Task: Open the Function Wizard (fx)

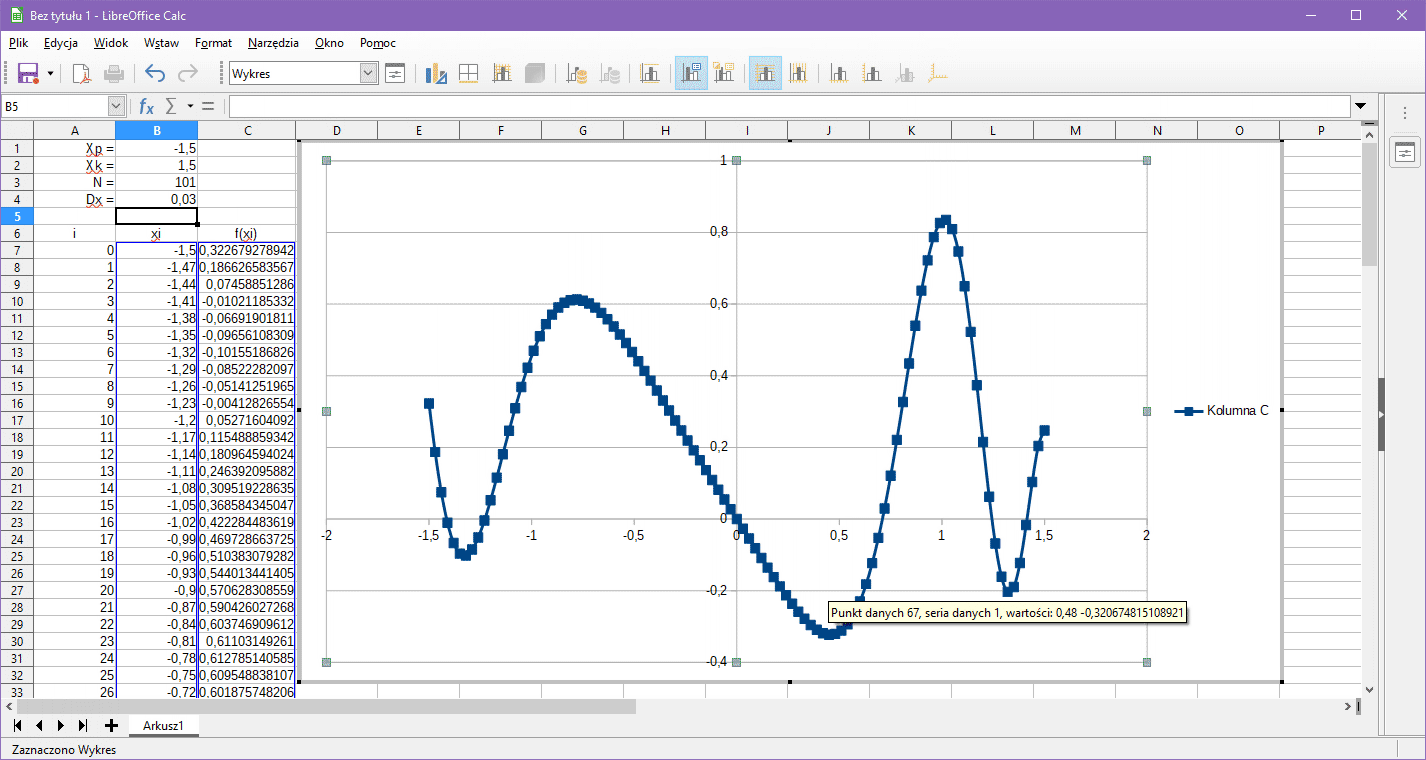Action: point(146,106)
